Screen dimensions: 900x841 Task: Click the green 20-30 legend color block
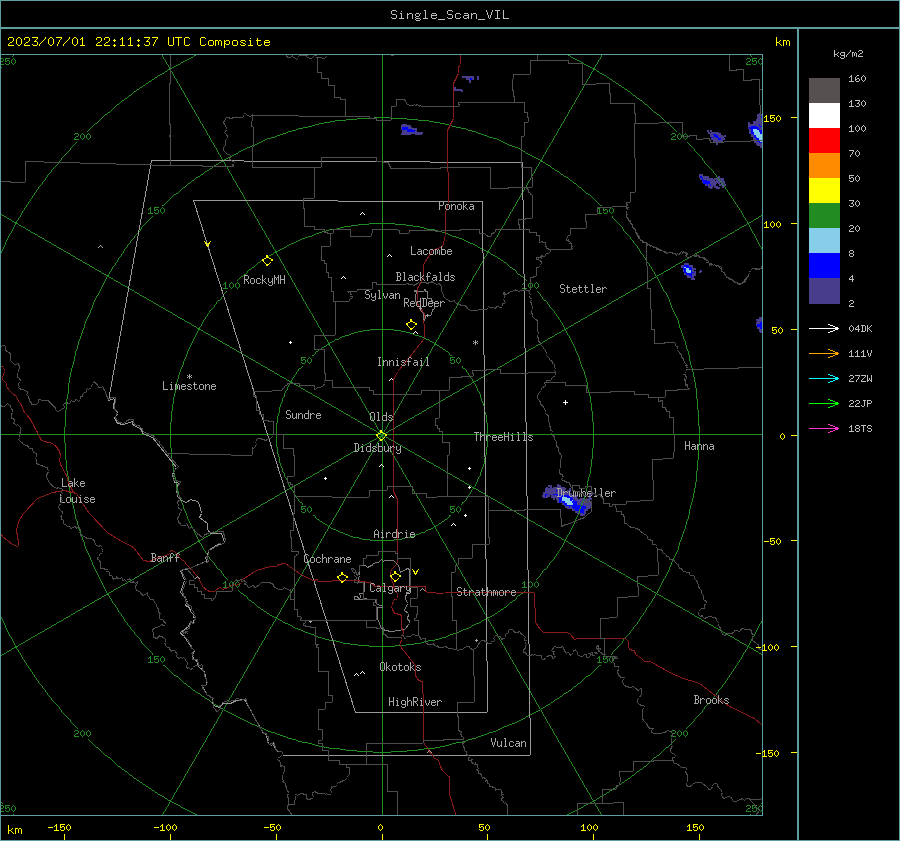(824, 216)
